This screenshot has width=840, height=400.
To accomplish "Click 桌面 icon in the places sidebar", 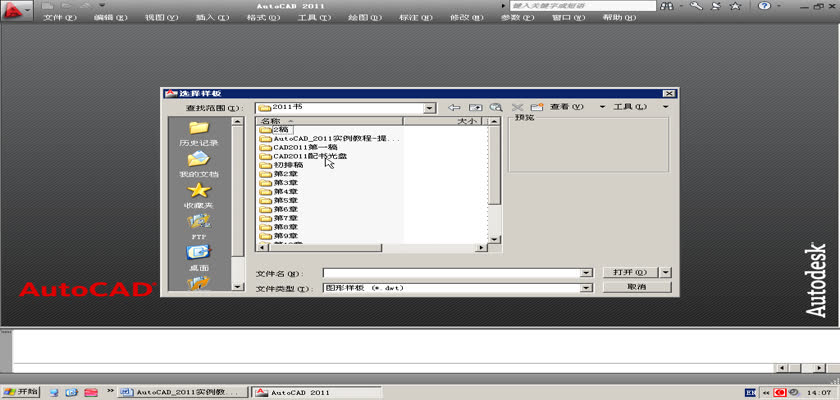I will click(x=198, y=256).
